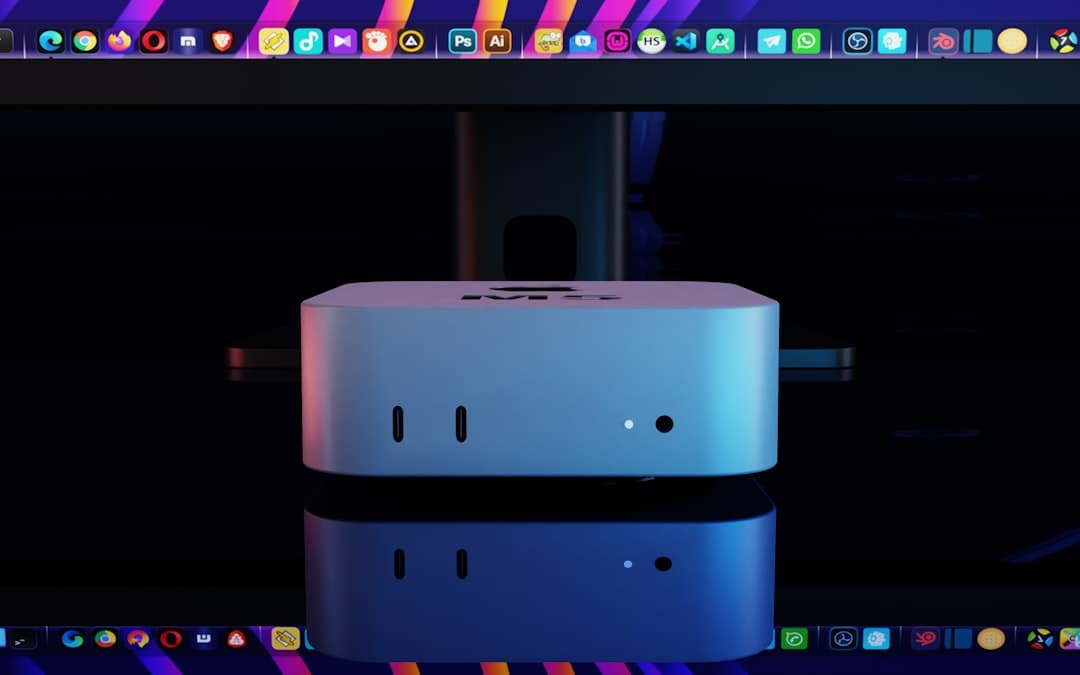Open Android Studio from the top dock
The width and height of the screenshot is (1080, 675).
click(x=720, y=41)
